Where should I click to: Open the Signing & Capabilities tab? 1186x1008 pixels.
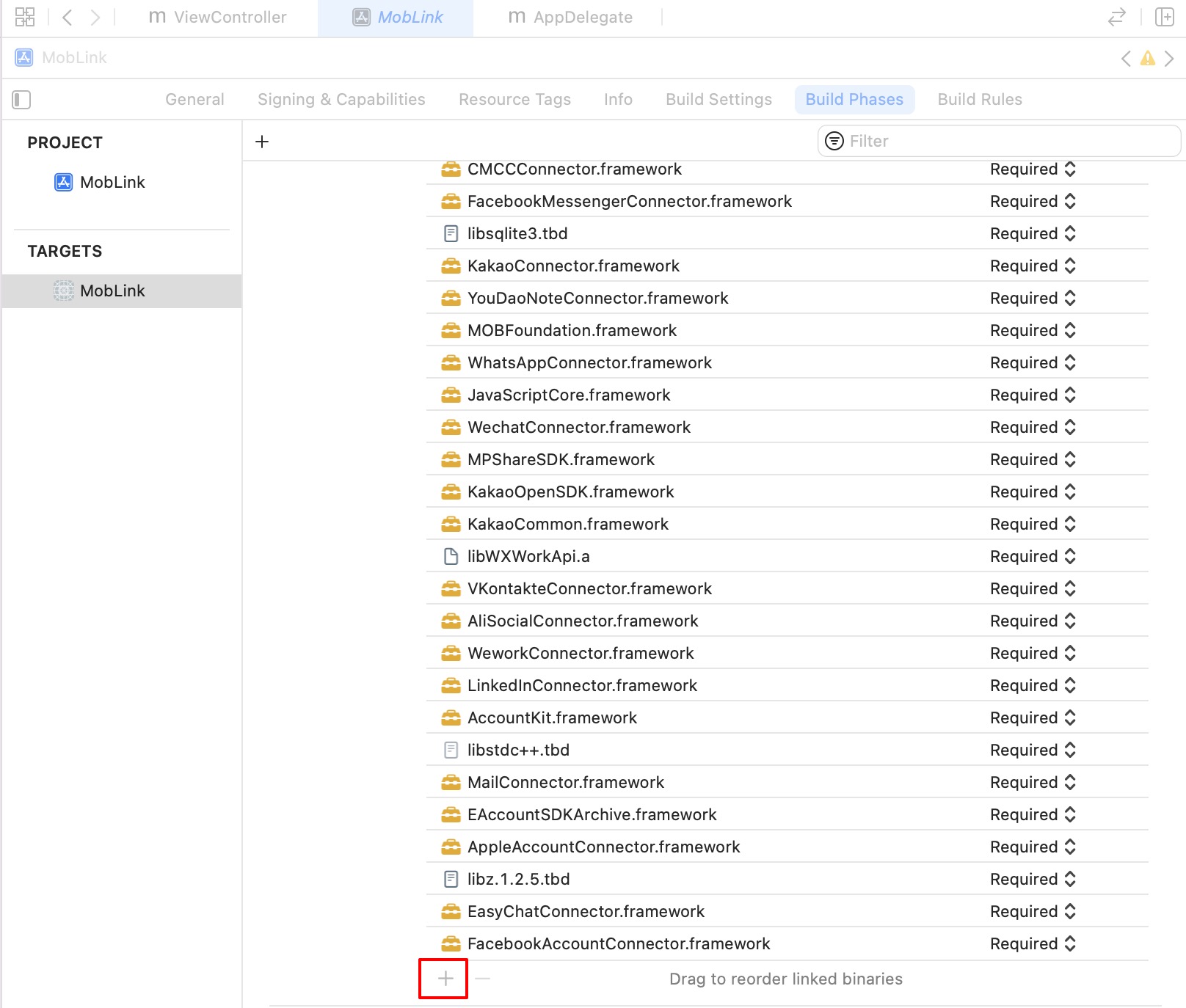(341, 99)
